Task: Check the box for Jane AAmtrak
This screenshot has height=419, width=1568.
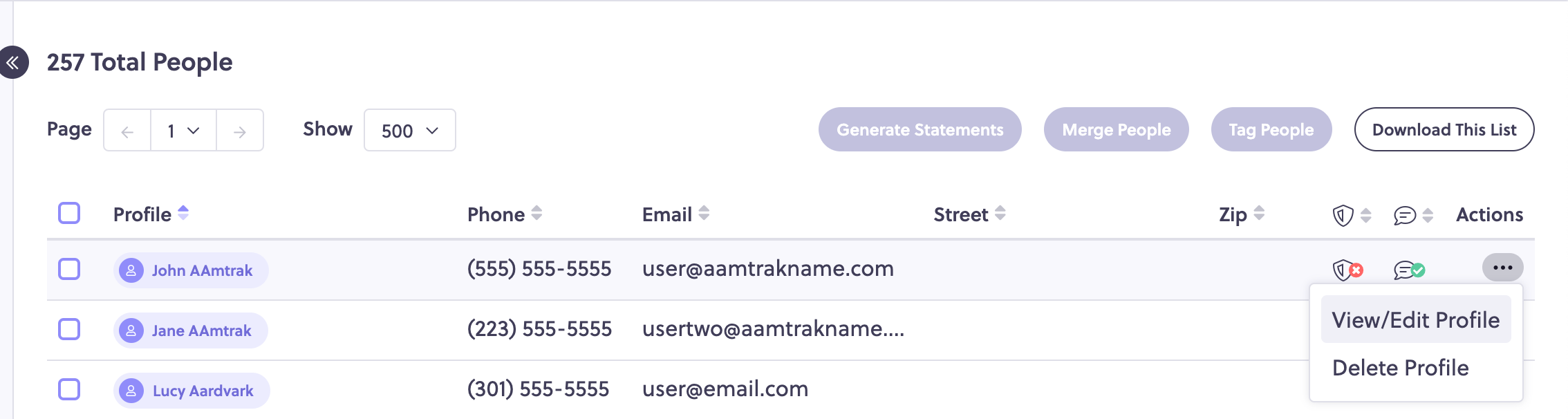Action: (69, 329)
